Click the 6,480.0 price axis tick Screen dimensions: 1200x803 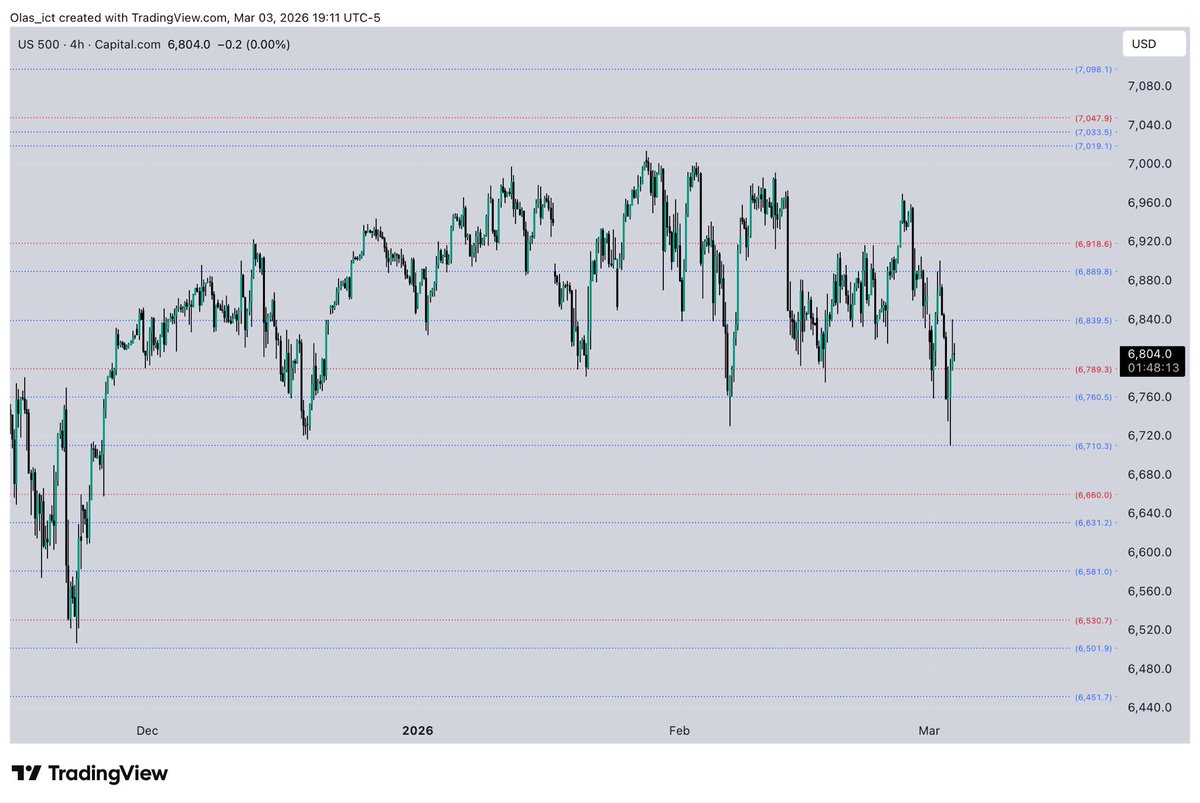point(1149,669)
